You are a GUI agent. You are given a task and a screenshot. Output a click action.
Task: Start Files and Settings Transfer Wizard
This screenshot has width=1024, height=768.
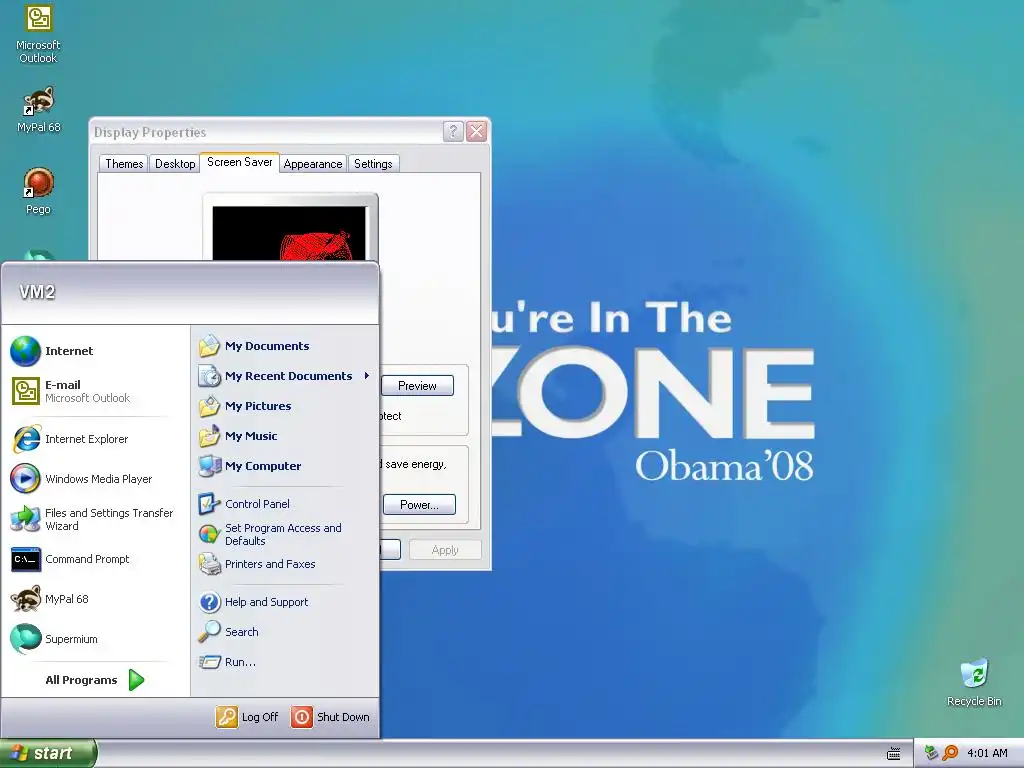[95, 519]
